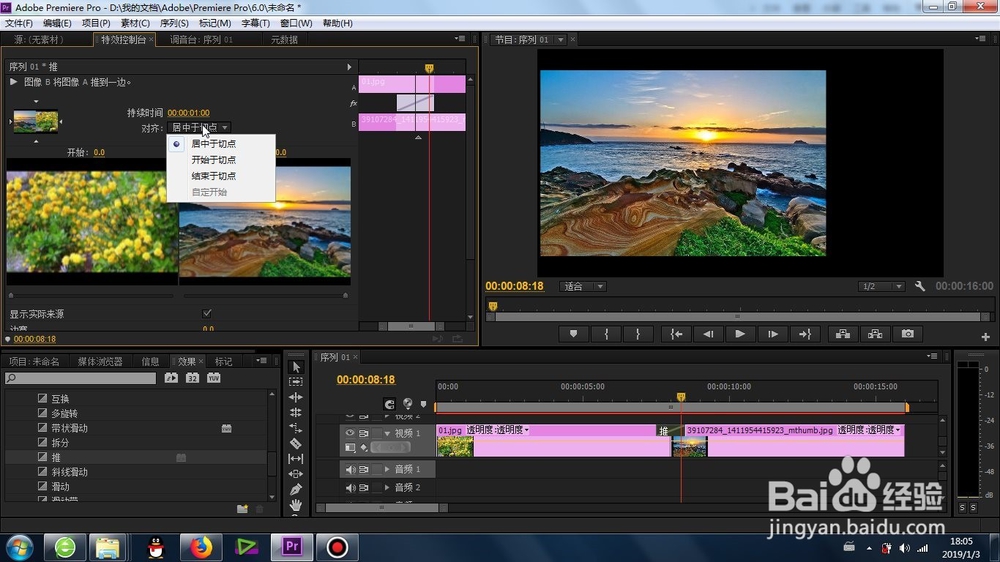This screenshot has height=562, width=1000.
Task: Click the timeline Add Marker icon
Action: click(423, 404)
